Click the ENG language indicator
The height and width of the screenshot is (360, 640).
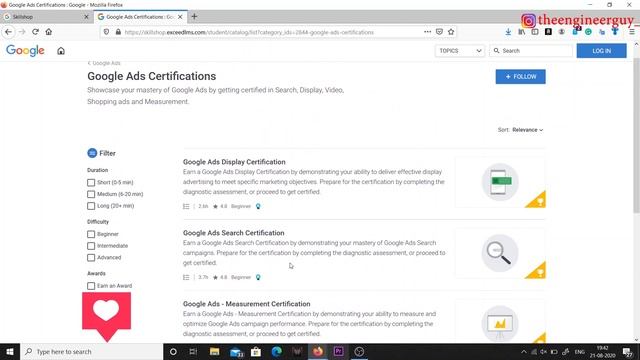pos(580,352)
